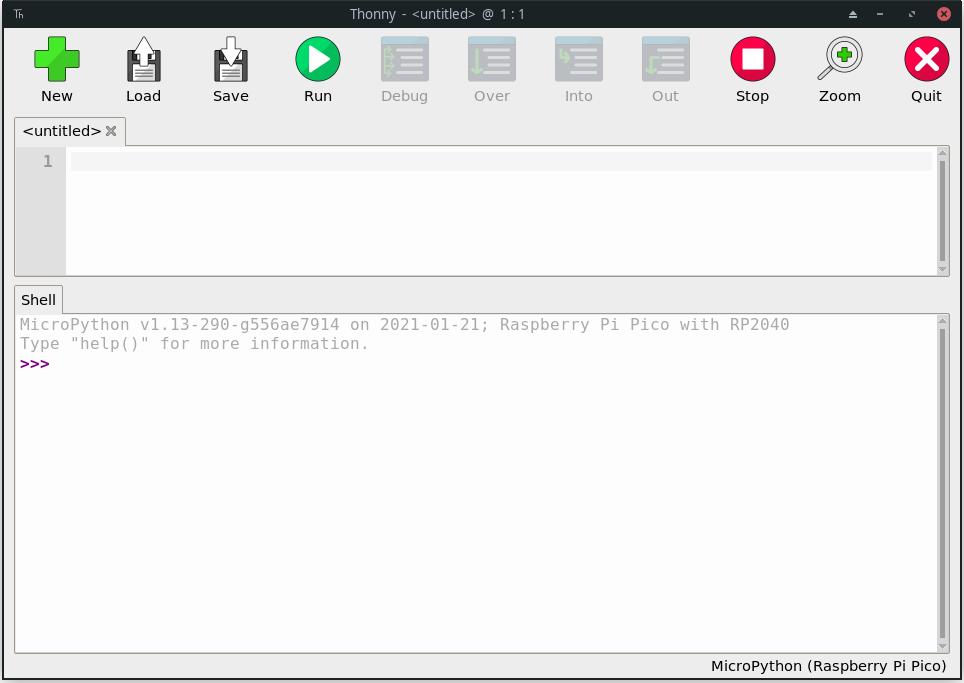The height and width of the screenshot is (683, 964).
Task: Open interpreter selector MicroPython (Raspberry Pi Pico)
Action: [x=828, y=666]
